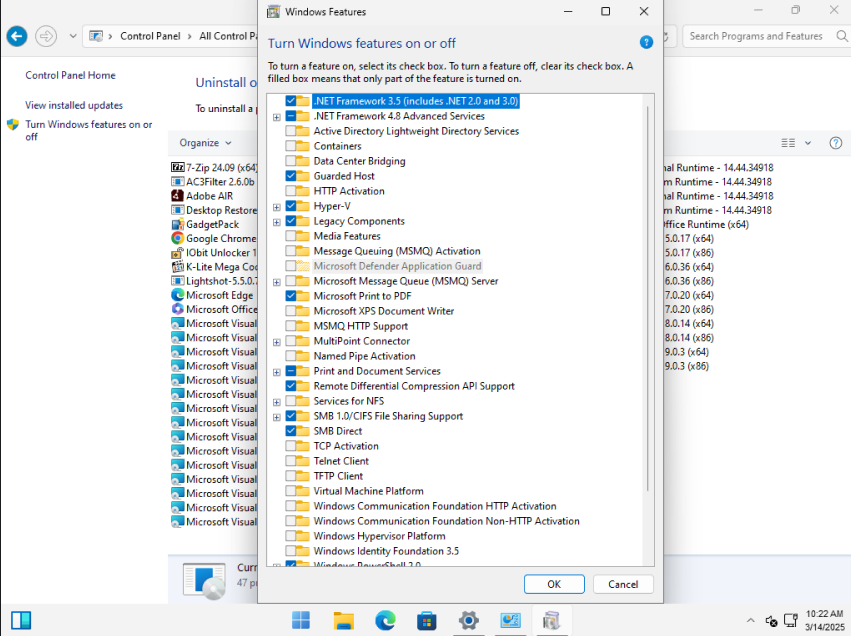Click the forward arrow in Control Panel
This screenshot has width=851, height=636.
point(46,36)
